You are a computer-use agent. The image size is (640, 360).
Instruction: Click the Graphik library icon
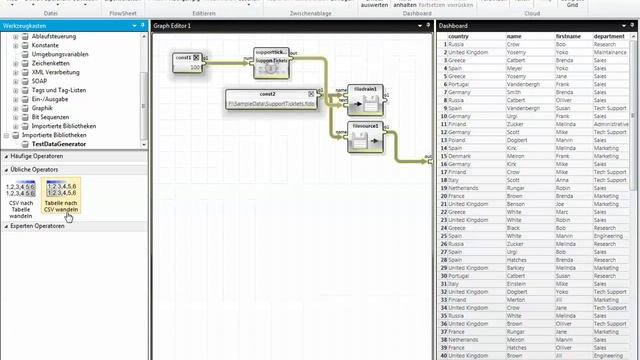pyautogui.click(x=25, y=108)
